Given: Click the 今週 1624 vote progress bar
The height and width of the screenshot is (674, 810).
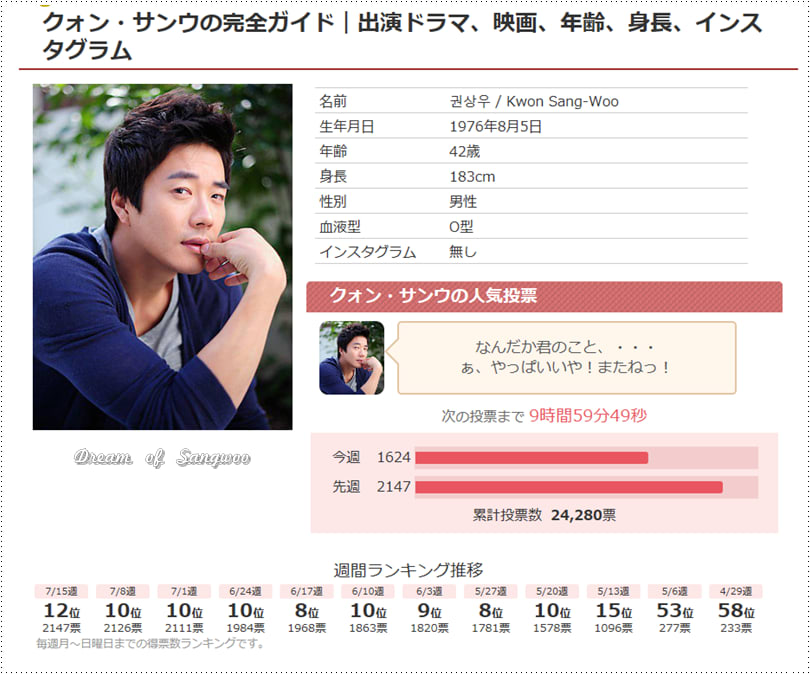Looking at the screenshot, I should click(x=586, y=458).
